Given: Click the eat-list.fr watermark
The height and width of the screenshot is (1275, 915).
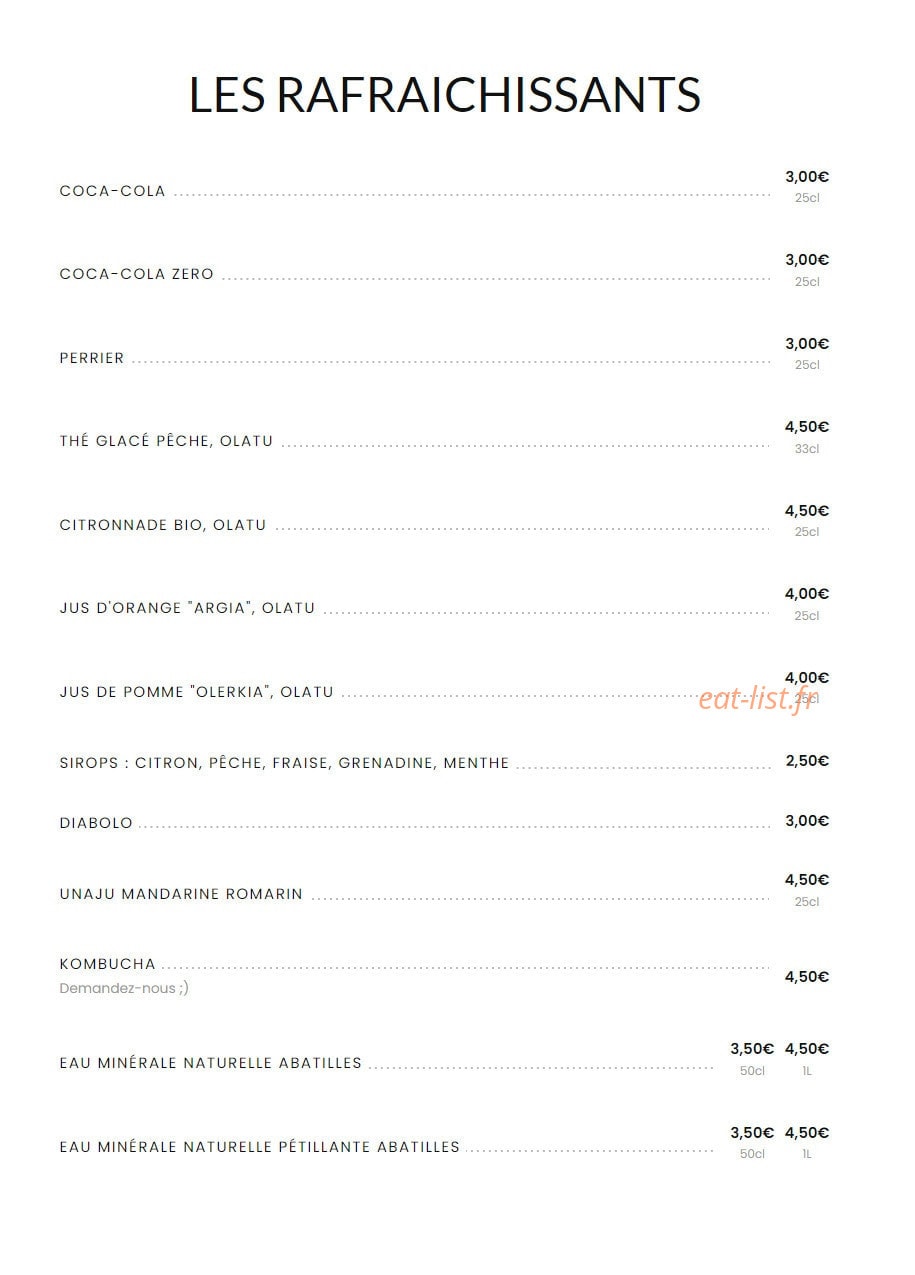Looking at the screenshot, I should (x=758, y=700).
